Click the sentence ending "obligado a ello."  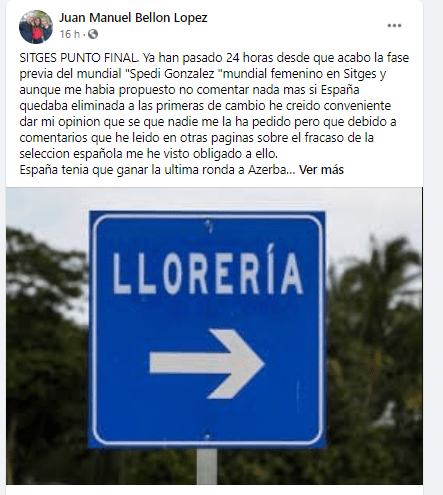click(148, 154)
